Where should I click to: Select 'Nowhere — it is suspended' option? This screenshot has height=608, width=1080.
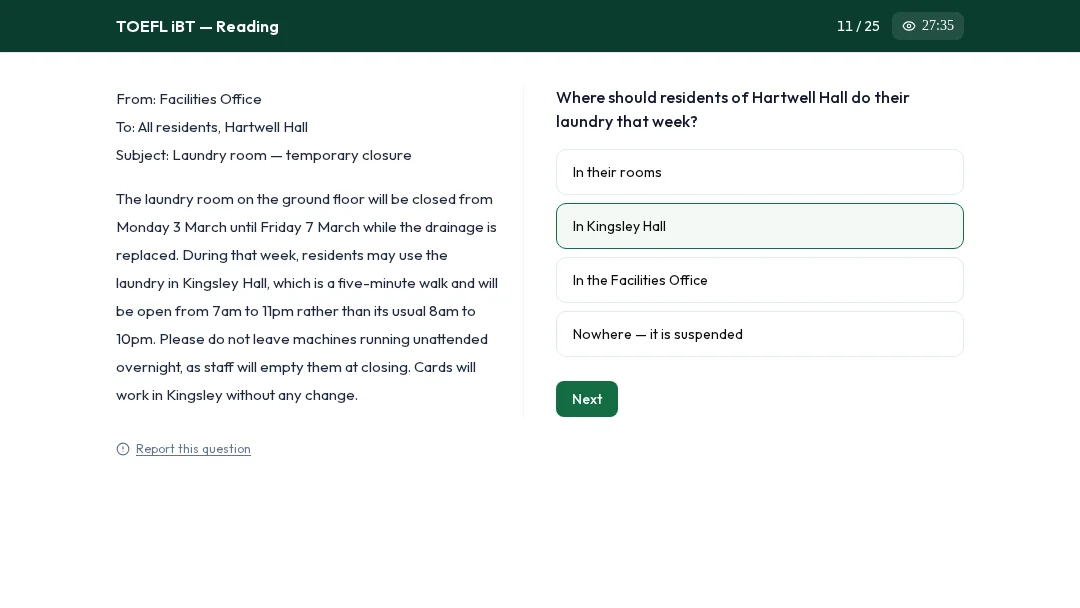click(760, 334)
